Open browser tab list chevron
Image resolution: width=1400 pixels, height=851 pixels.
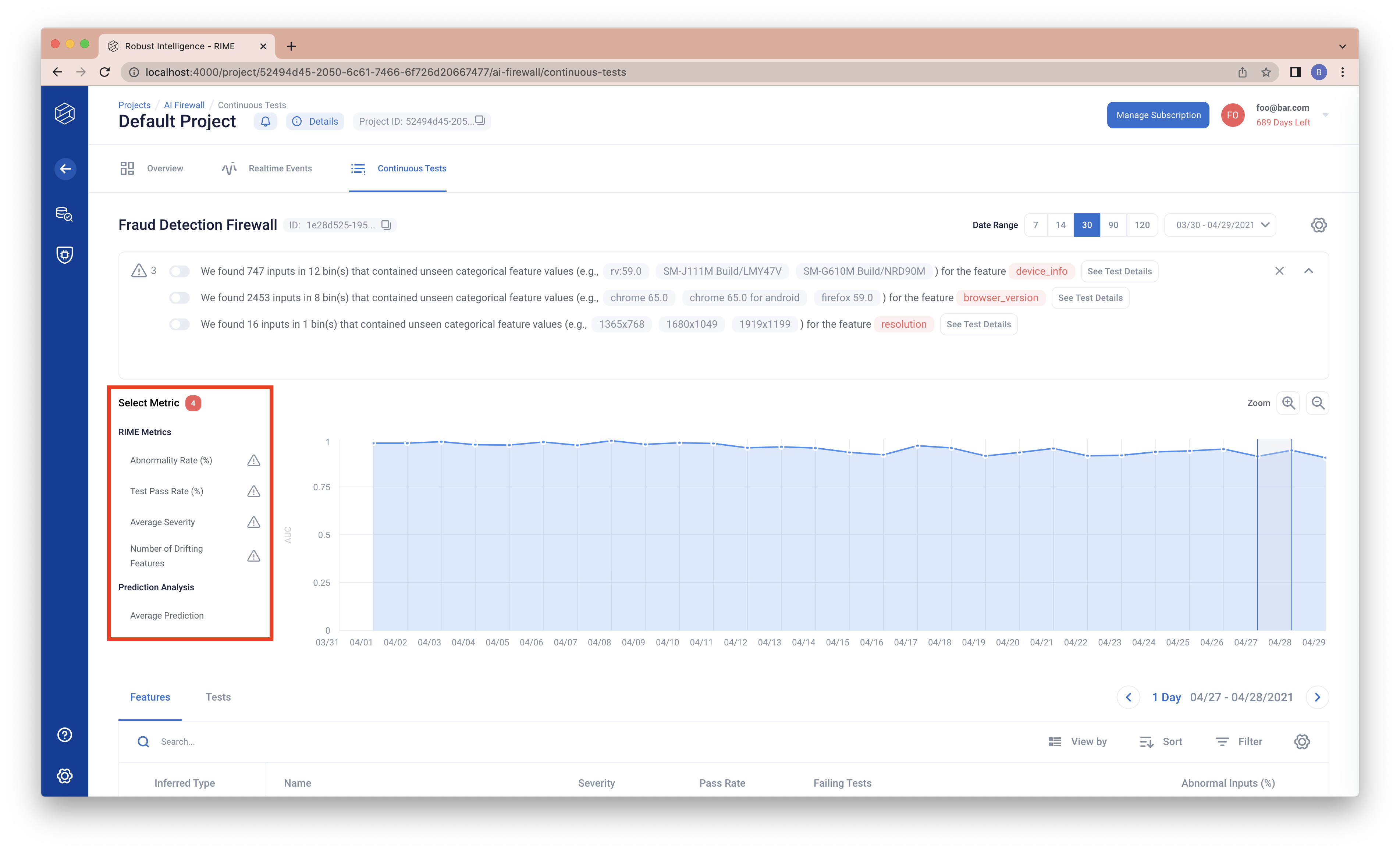point(1342,46)
